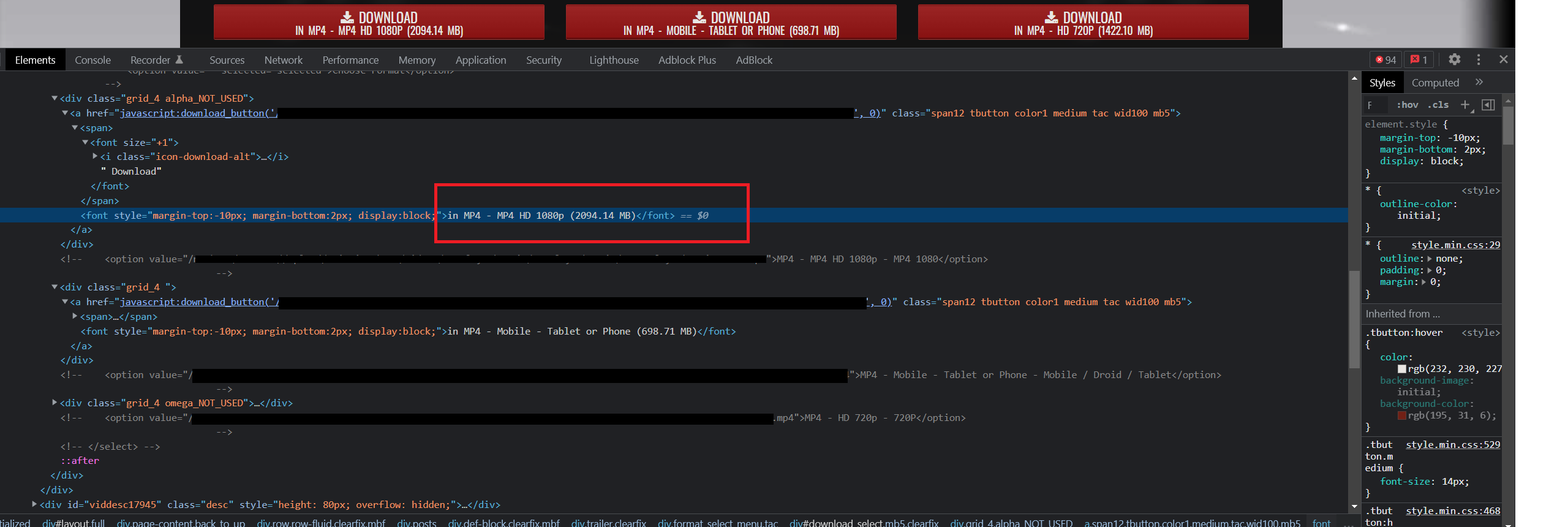1568x527 pixels.
Task: Open style.min.css:29 source link
Action: (1456, 245)
